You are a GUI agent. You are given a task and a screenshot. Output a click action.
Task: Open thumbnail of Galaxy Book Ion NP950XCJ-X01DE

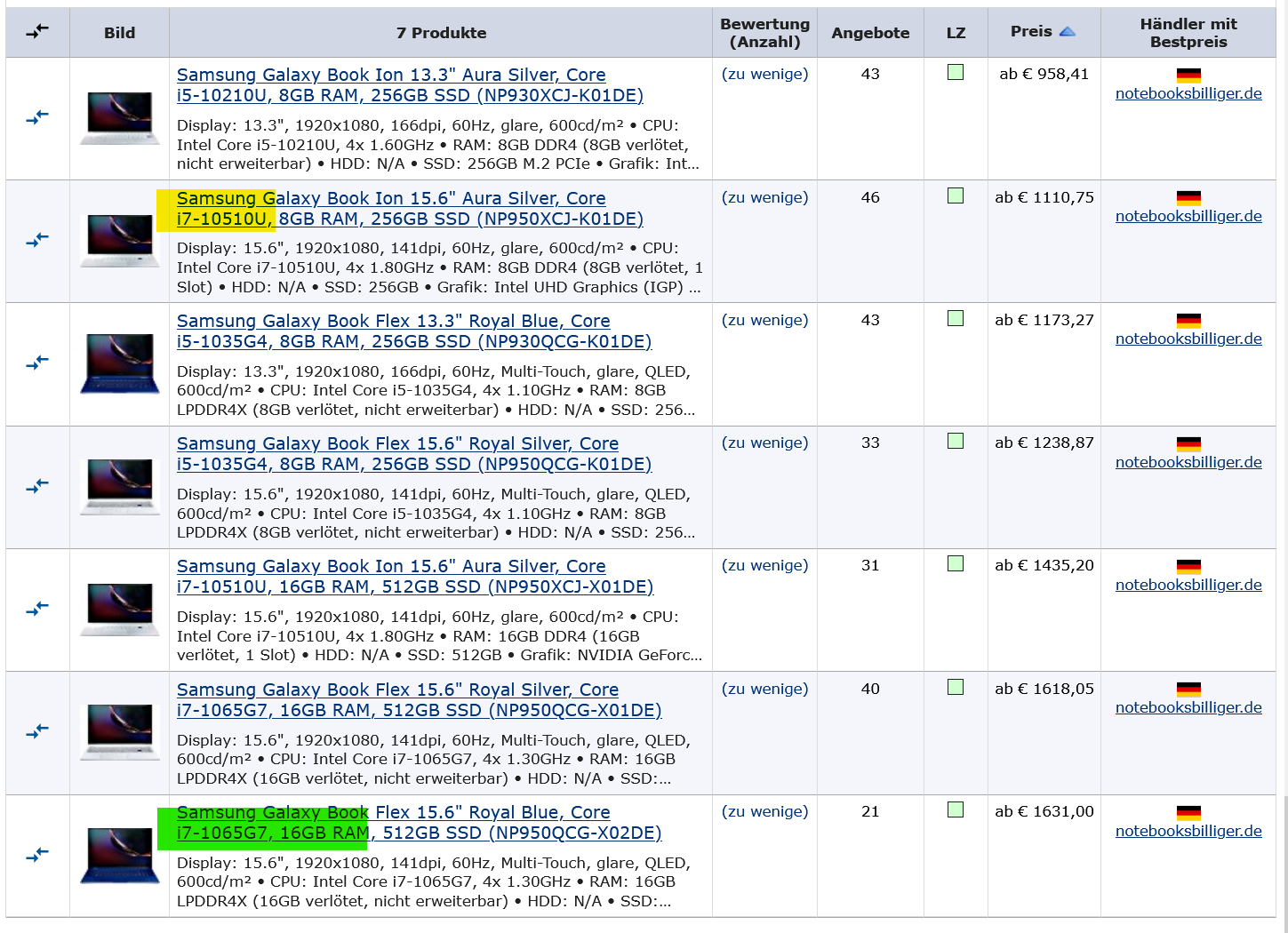[x=120, y=609]
